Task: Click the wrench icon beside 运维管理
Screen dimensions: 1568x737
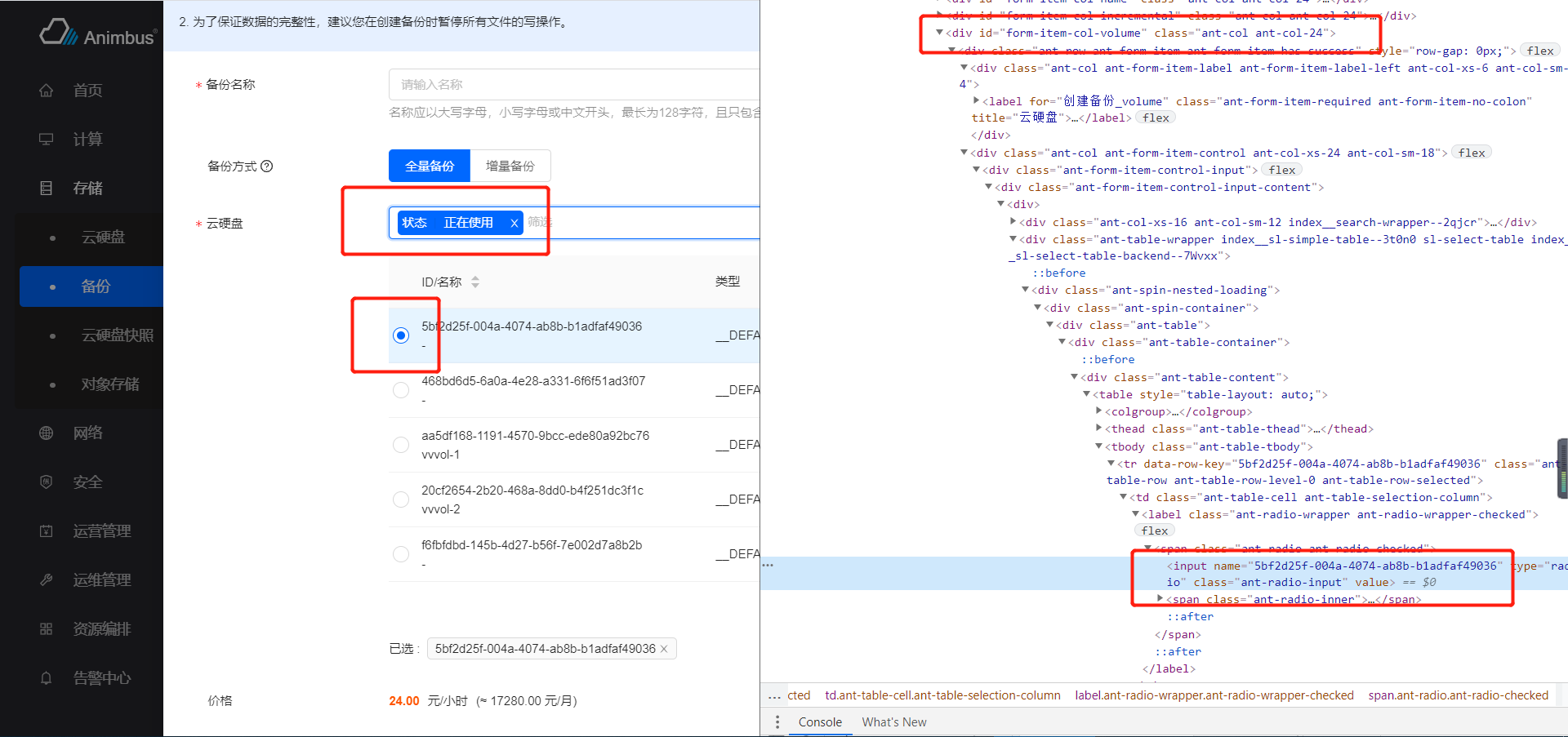Action: [47, 580]
